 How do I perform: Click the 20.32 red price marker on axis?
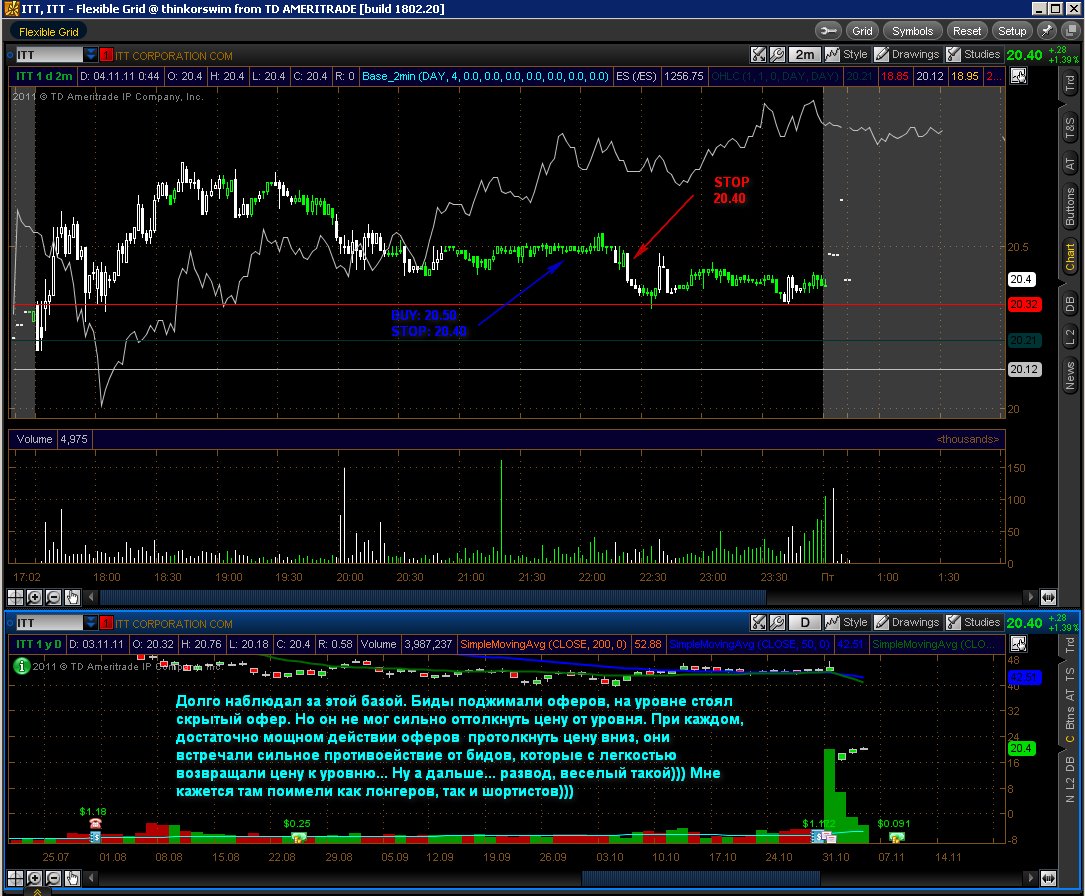point(1023,304)
